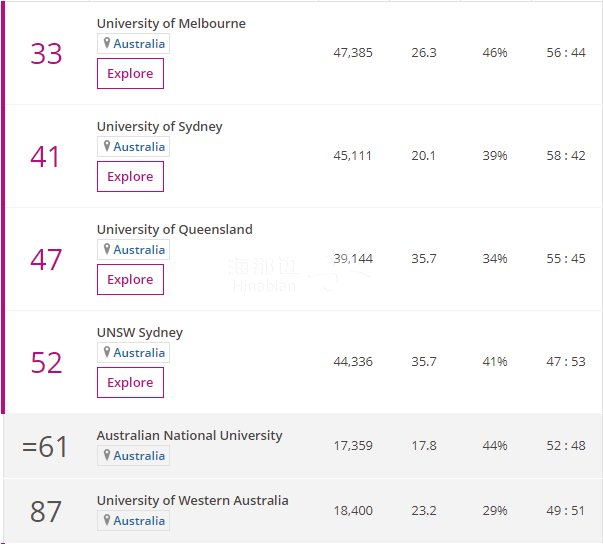The height and width of the screenshot is (544, 603).
Task: Select the Australia link under UNSW Sydney
Action: pos(139,353)
